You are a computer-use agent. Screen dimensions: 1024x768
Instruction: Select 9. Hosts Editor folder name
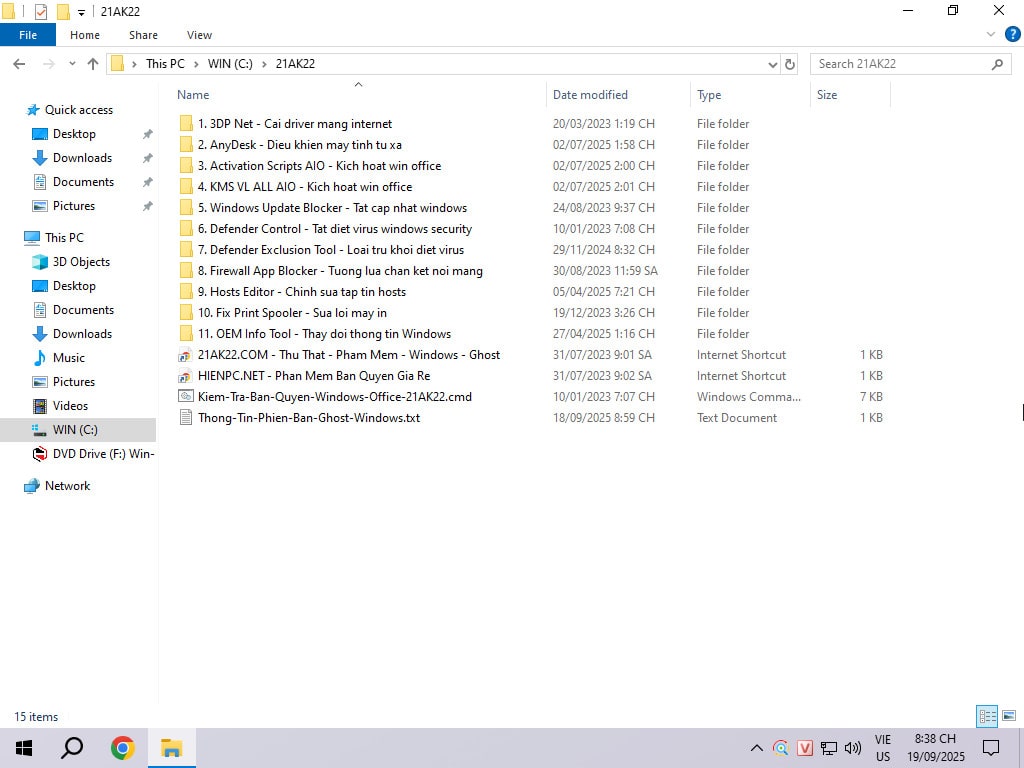pyautogui.click(x=302, y=292)
